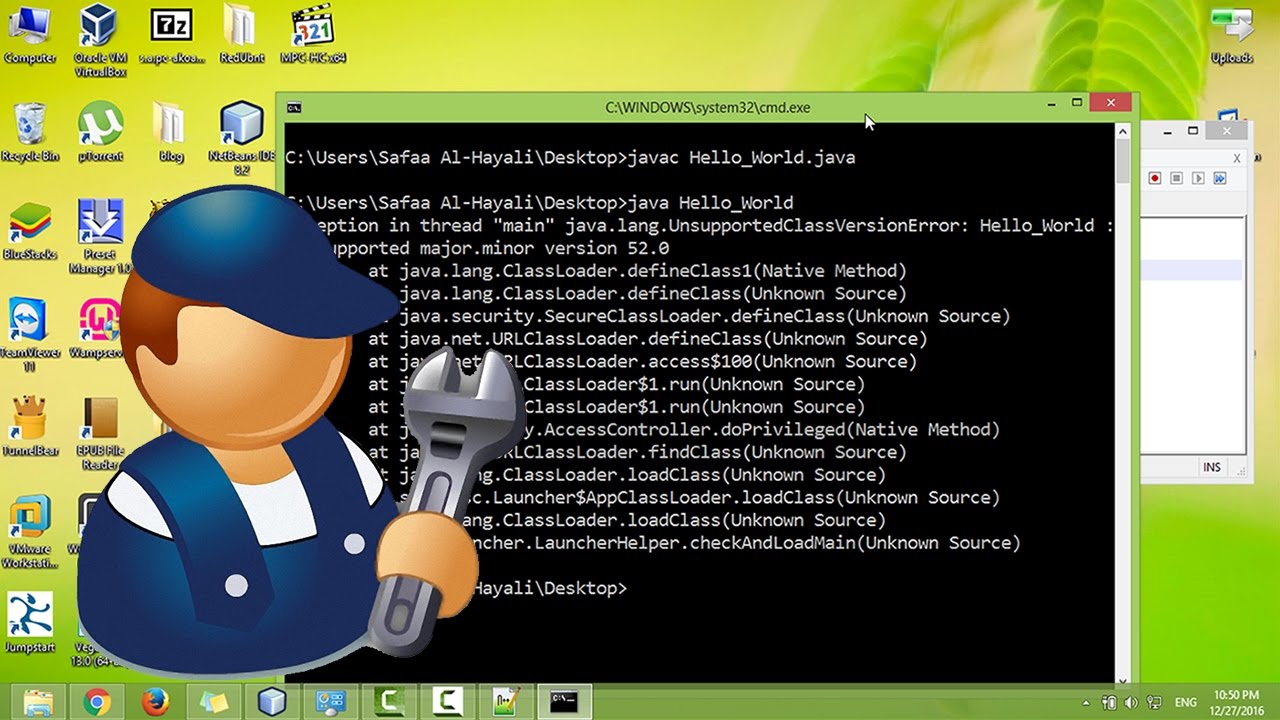This screenshot has height=720, width=1280.
Task: Click the 'java Hello_World' command line
Action: coord(711,203)
